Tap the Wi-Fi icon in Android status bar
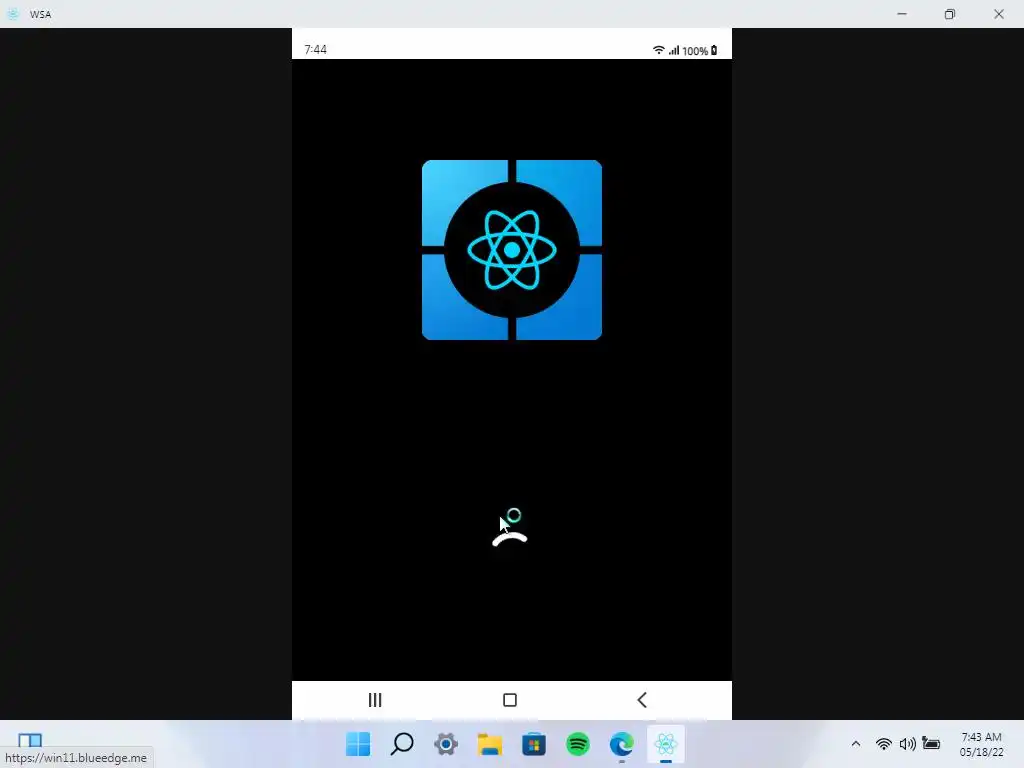1024x768 pixels. 658,50
